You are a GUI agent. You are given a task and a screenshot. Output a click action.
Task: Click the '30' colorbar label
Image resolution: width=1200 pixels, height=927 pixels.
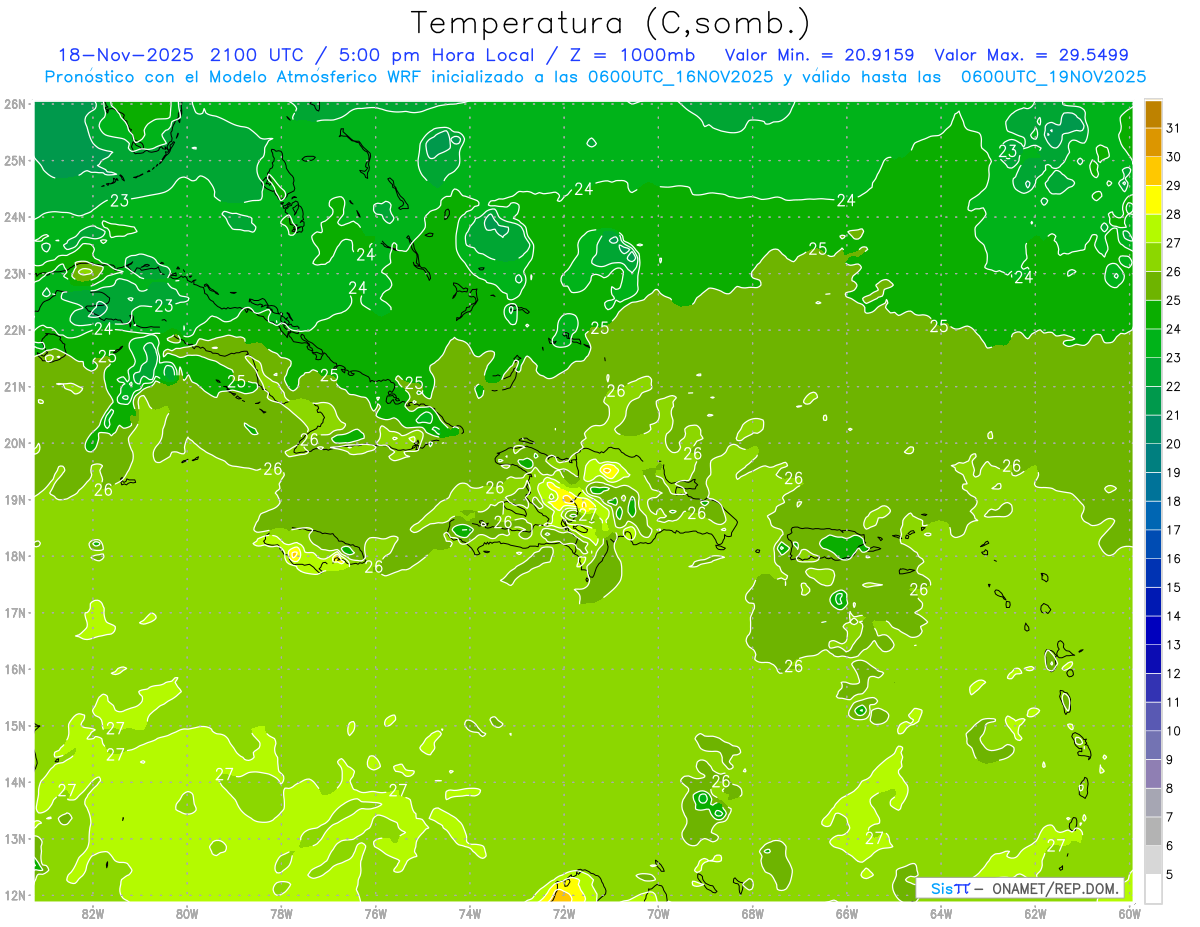coord(1174,157)
